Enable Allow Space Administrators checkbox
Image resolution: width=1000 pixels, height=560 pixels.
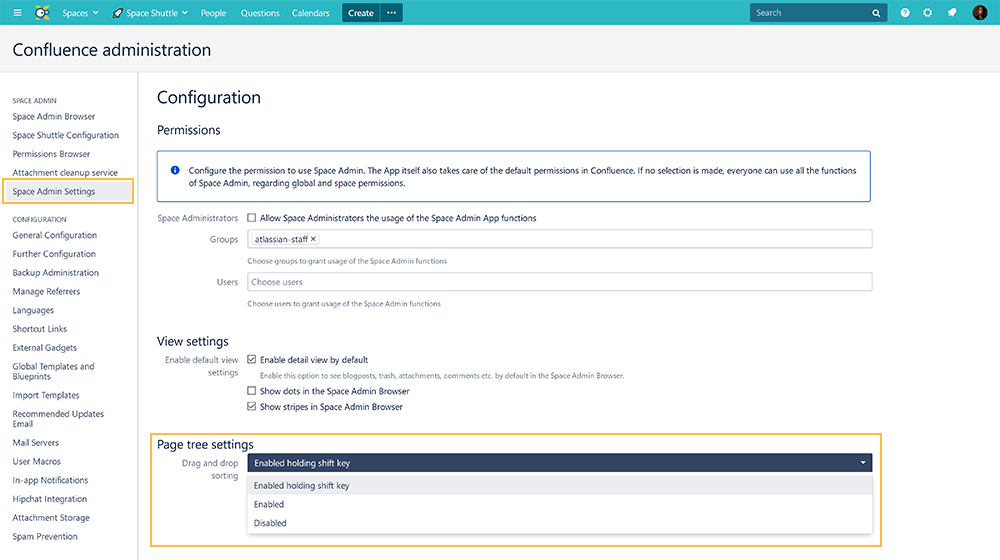[x=251, y=218]
